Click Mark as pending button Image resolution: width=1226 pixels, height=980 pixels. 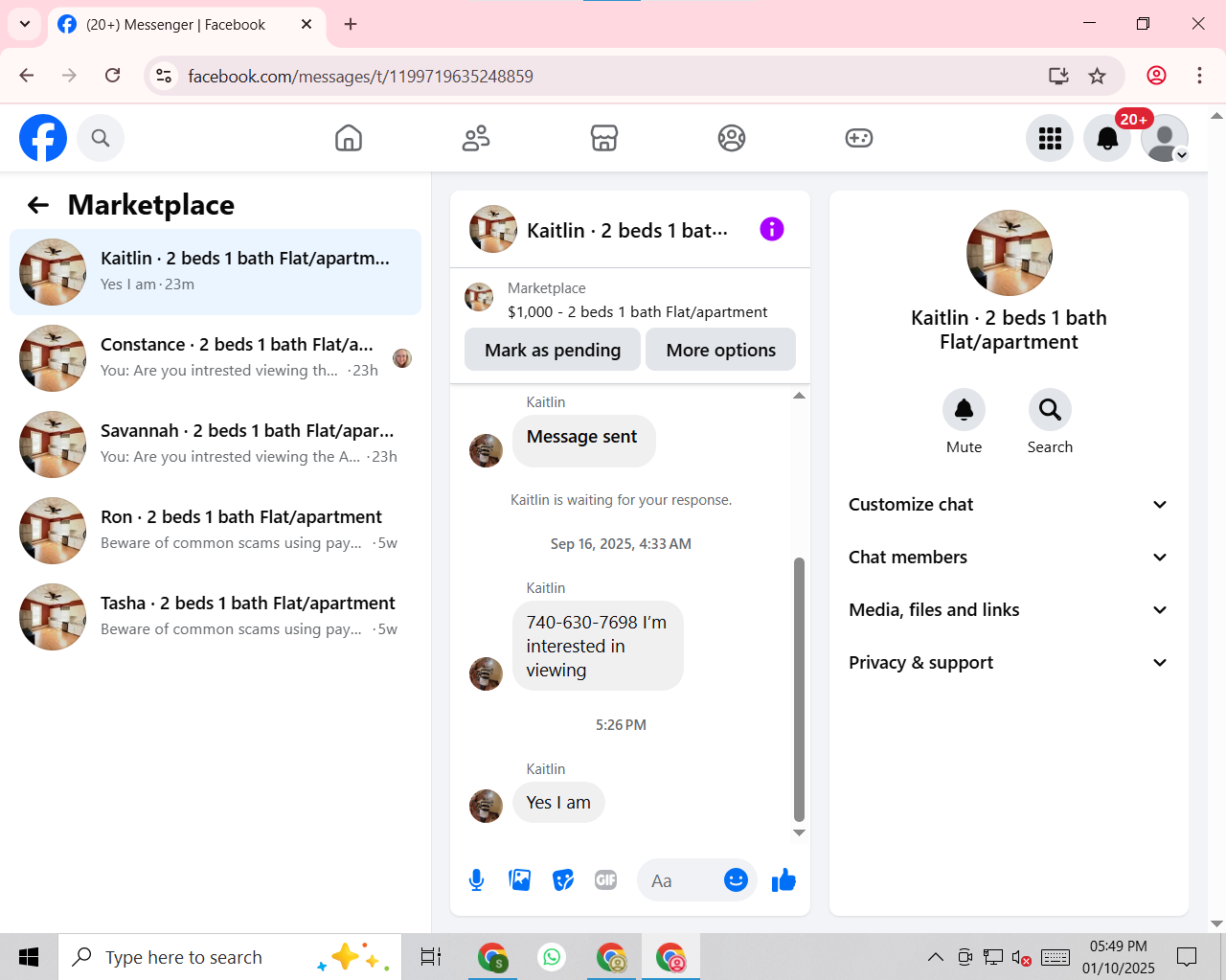553,350
